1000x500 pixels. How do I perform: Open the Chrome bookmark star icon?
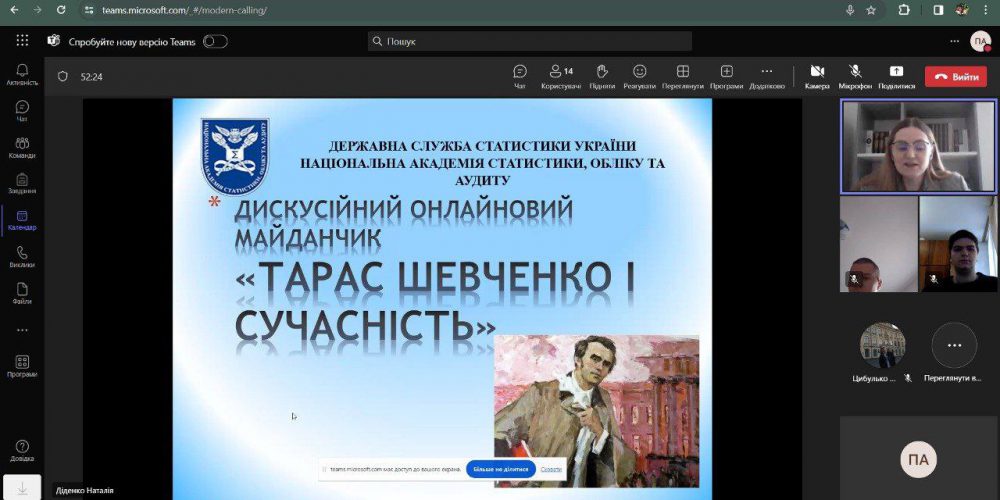click(871, 10)
